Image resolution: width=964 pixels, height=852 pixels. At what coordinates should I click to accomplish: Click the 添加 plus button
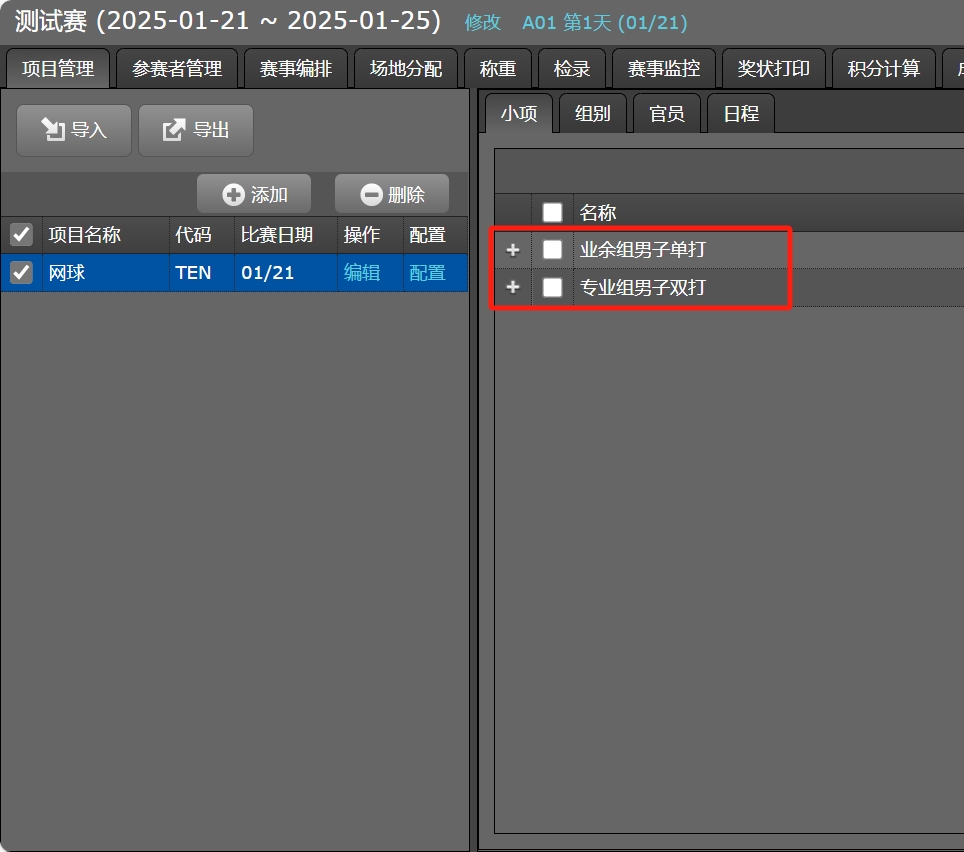tap(254, 194)
